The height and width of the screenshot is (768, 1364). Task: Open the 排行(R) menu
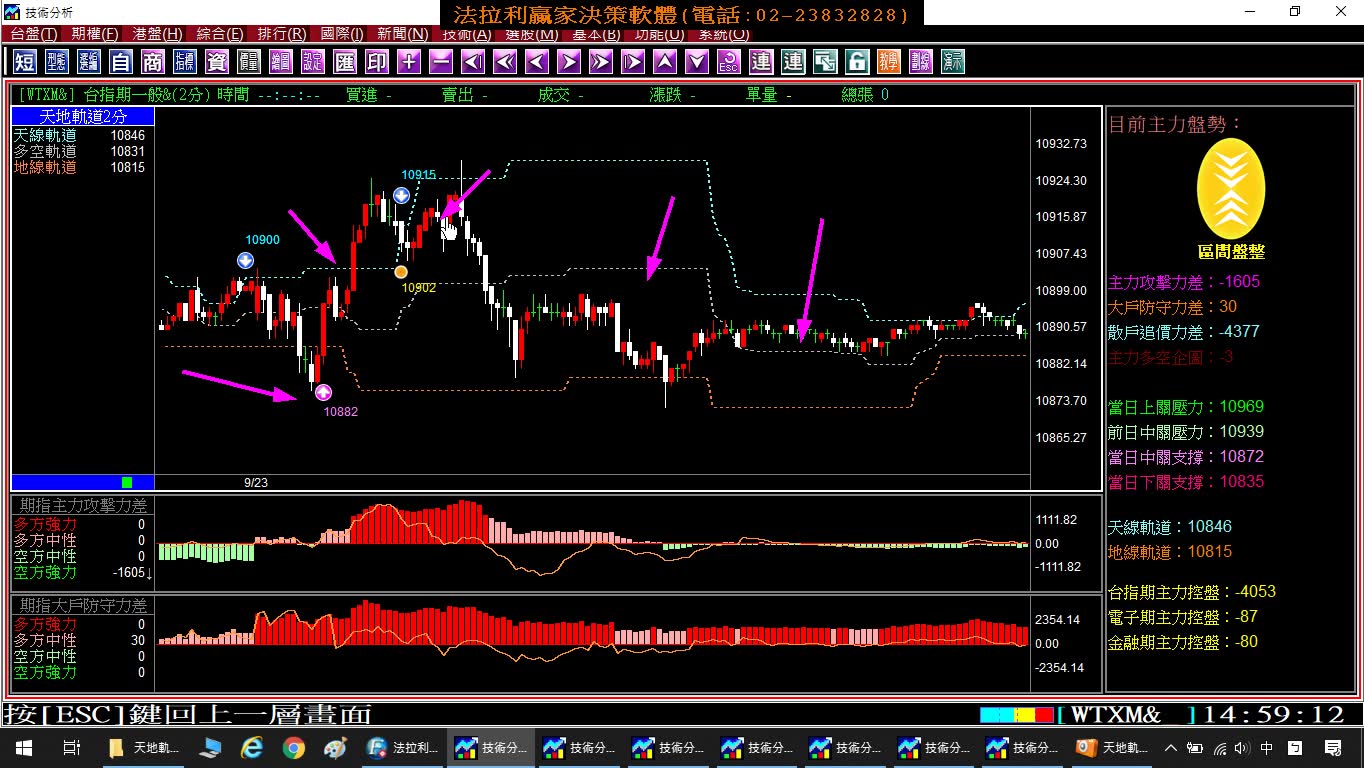(282, 34)
